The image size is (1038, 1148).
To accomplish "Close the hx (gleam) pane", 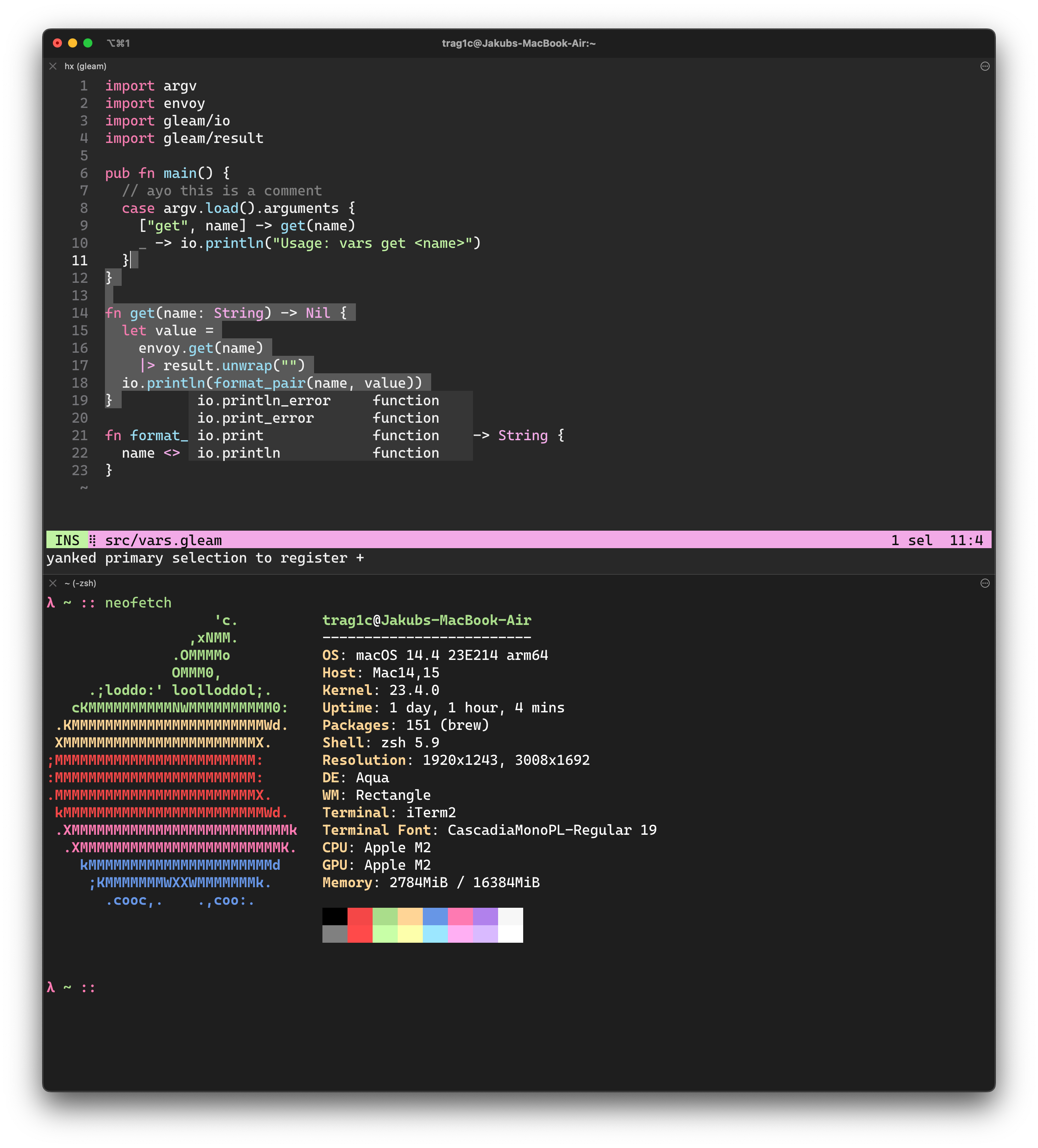I will point(53,66).
